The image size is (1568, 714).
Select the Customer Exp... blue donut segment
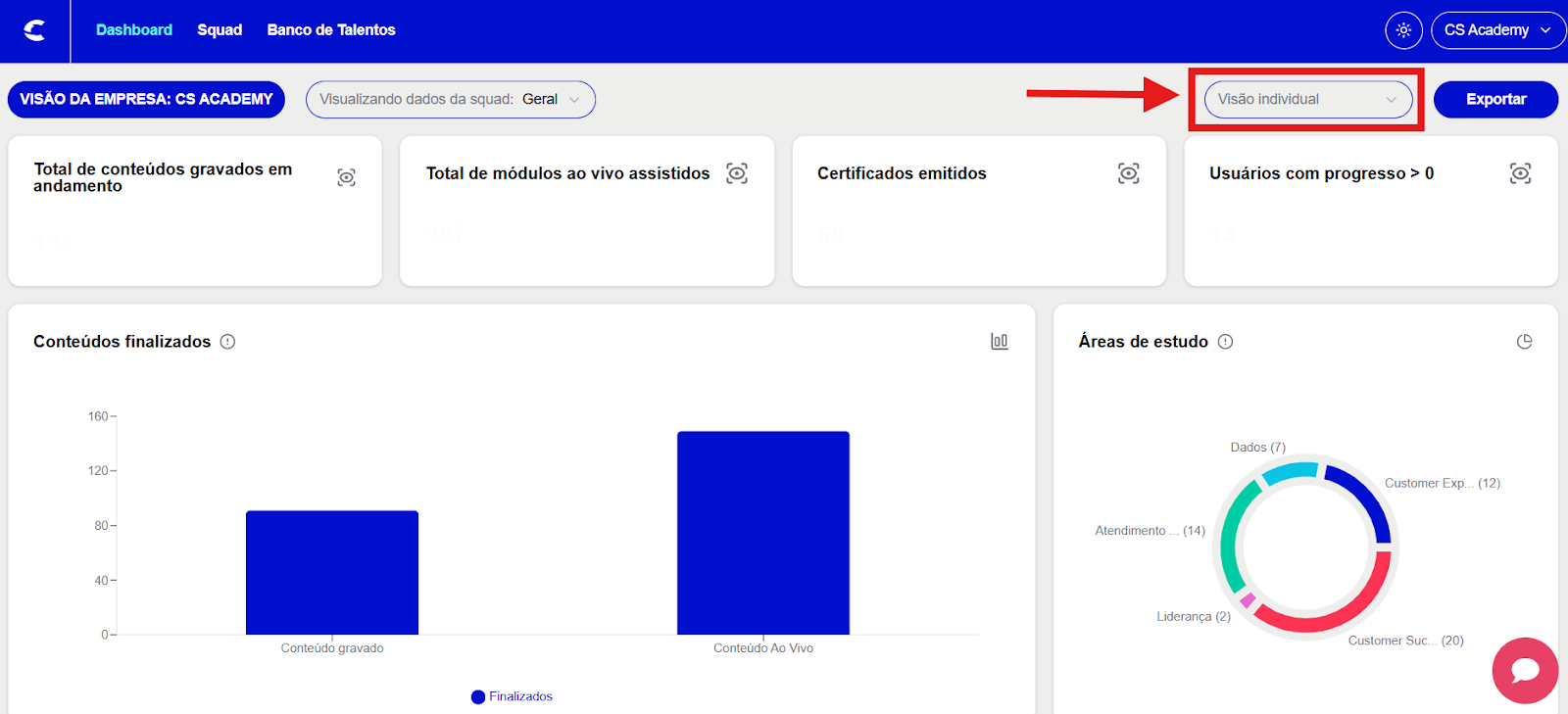tap(1369, 497)
